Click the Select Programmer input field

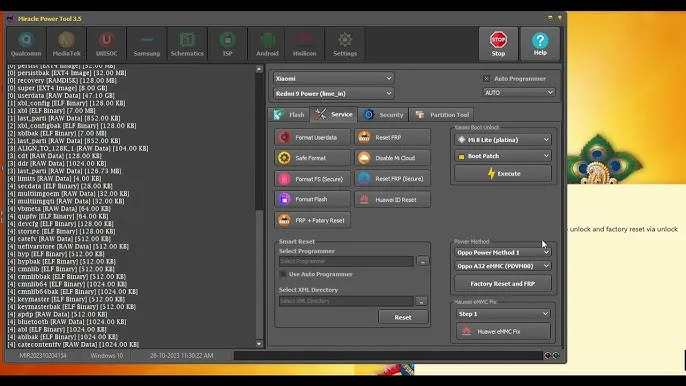click(x=346, y=261)
